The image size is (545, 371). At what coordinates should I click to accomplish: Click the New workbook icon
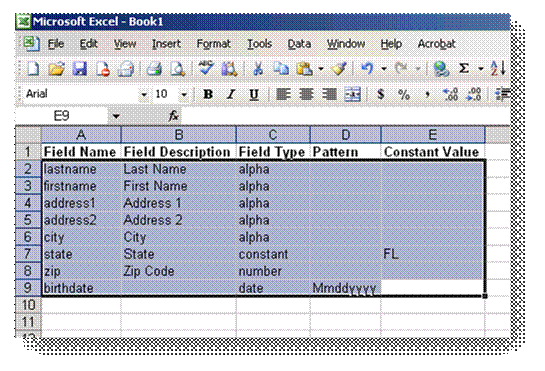point(32,68)
